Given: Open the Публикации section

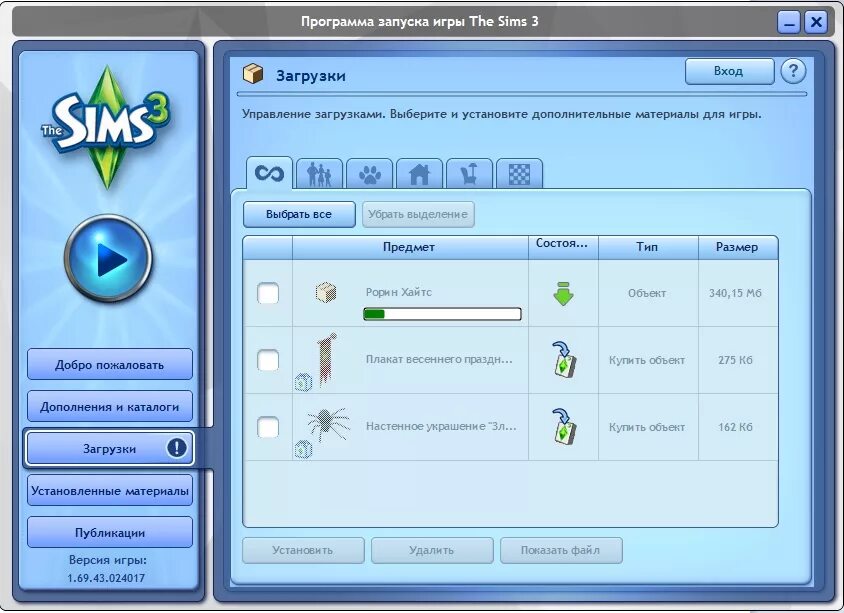Looking at the screenshot, I should (110, 532).
